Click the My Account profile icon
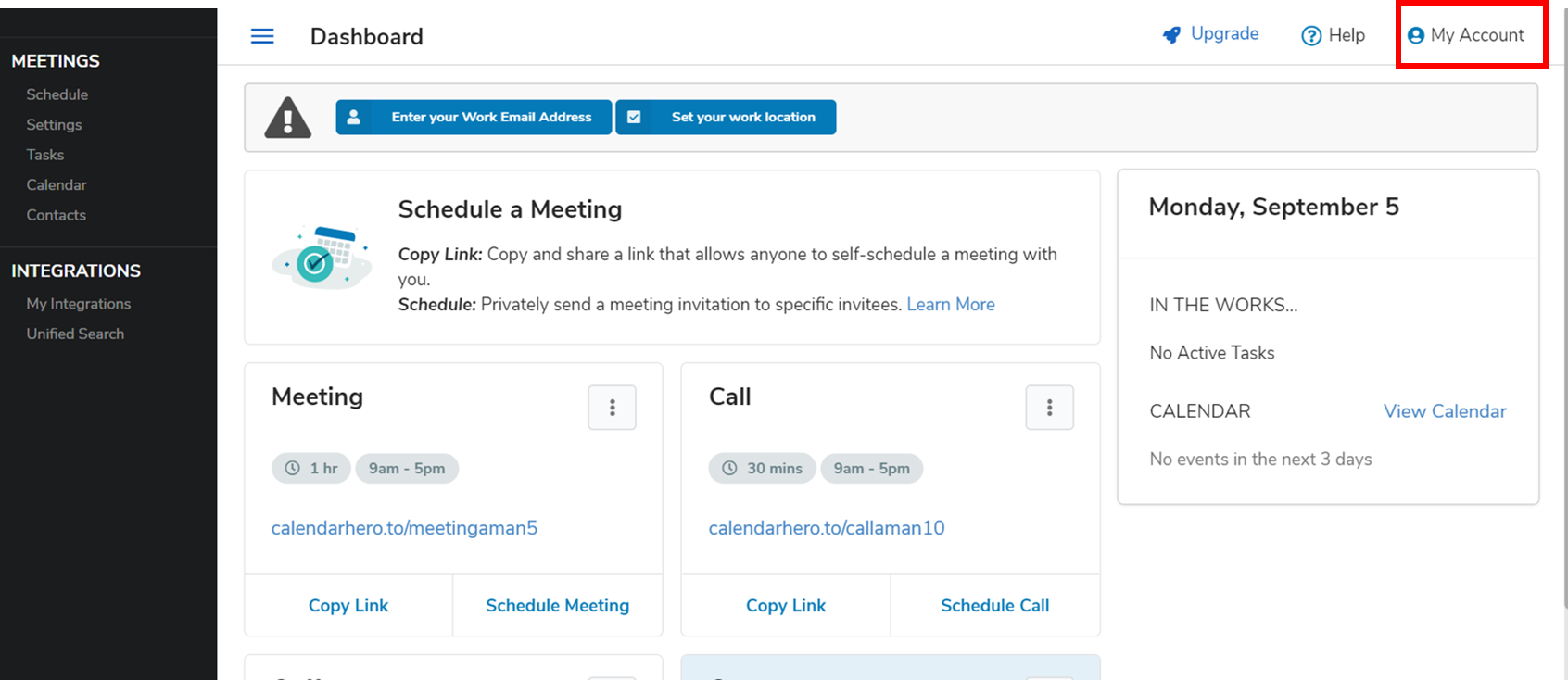Viewport: 1568px width, 680px height. coord(1416,35)
